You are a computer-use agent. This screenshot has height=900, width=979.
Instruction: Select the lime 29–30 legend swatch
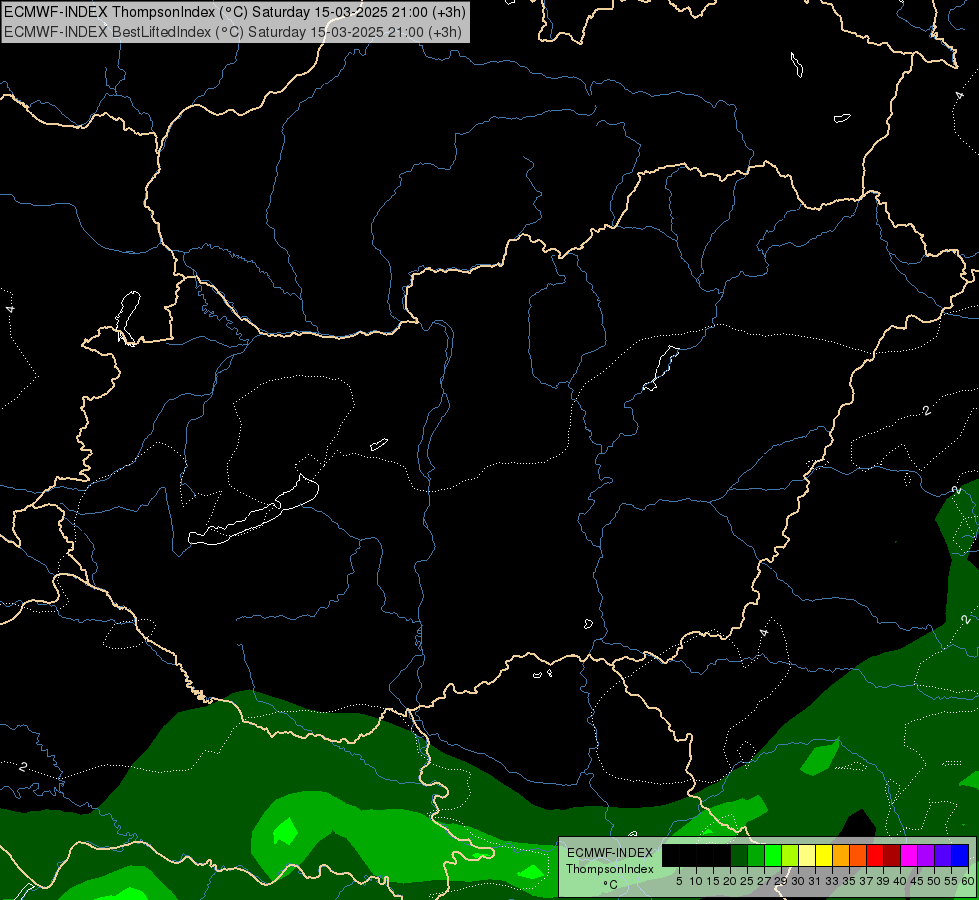tap(790, 855)
